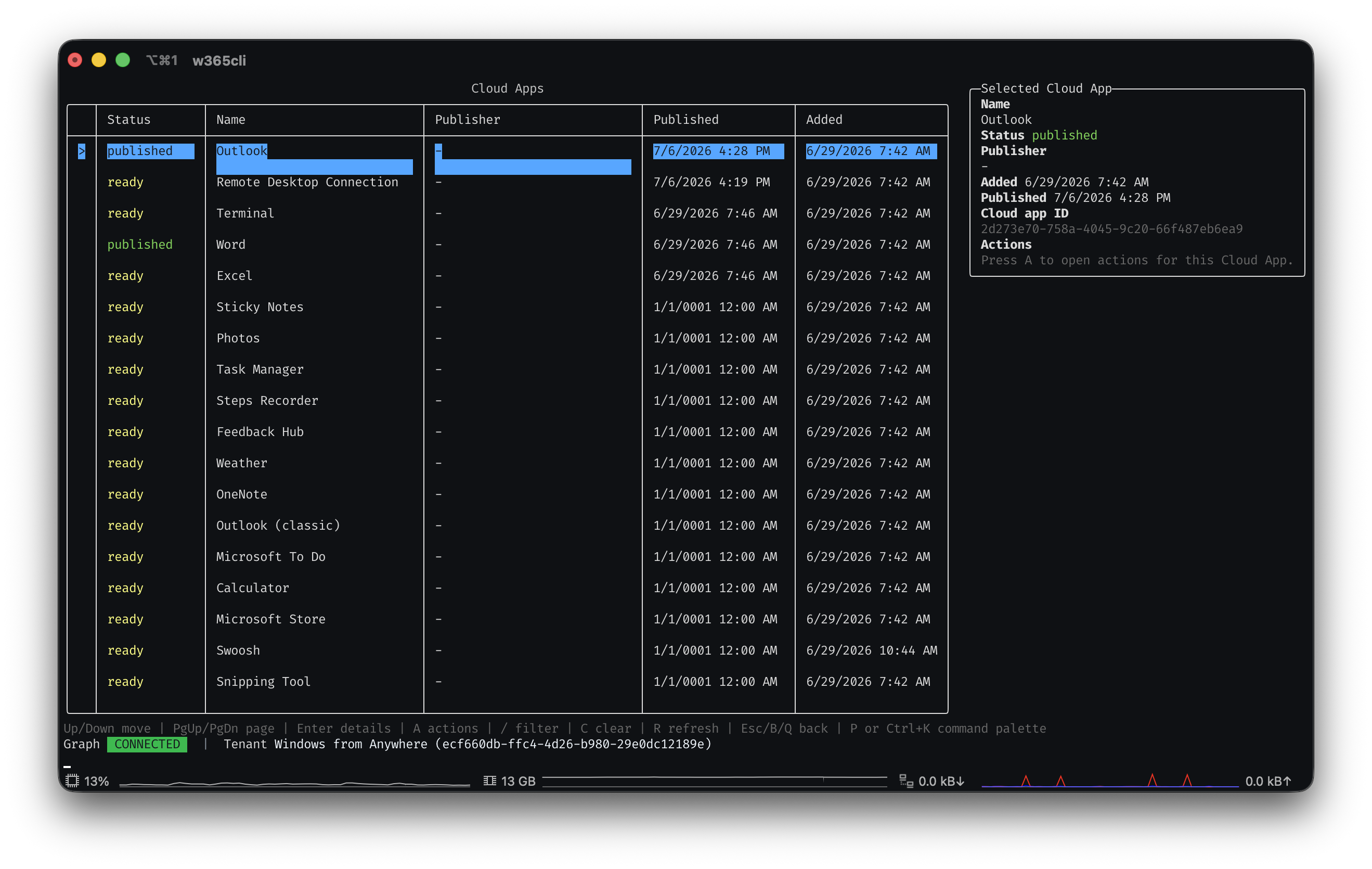Click the published status of Word row
This screenshot has width=1372, height=869.
point(139,245)
